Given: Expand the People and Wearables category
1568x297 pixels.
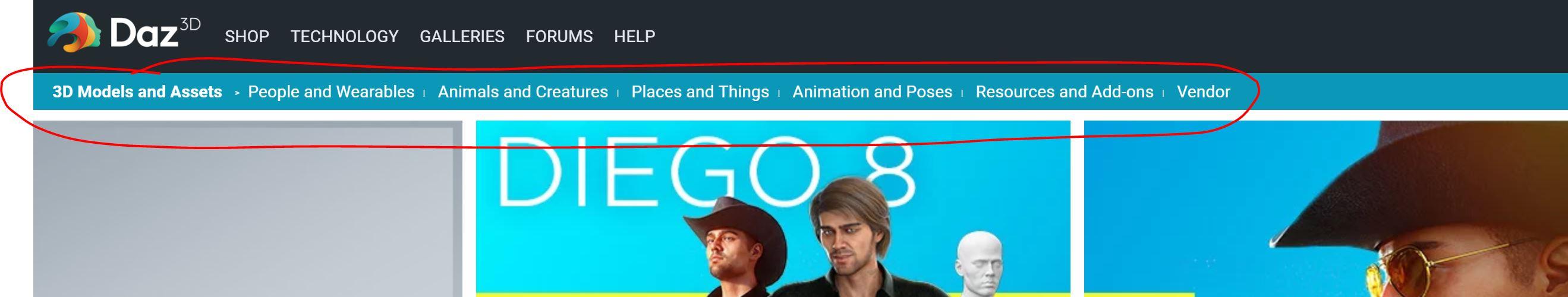Looking at the screenshot, I should pos(331,92).
